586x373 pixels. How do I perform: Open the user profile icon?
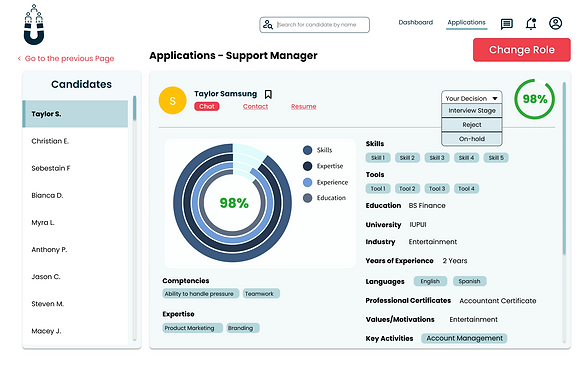[555, 23]
